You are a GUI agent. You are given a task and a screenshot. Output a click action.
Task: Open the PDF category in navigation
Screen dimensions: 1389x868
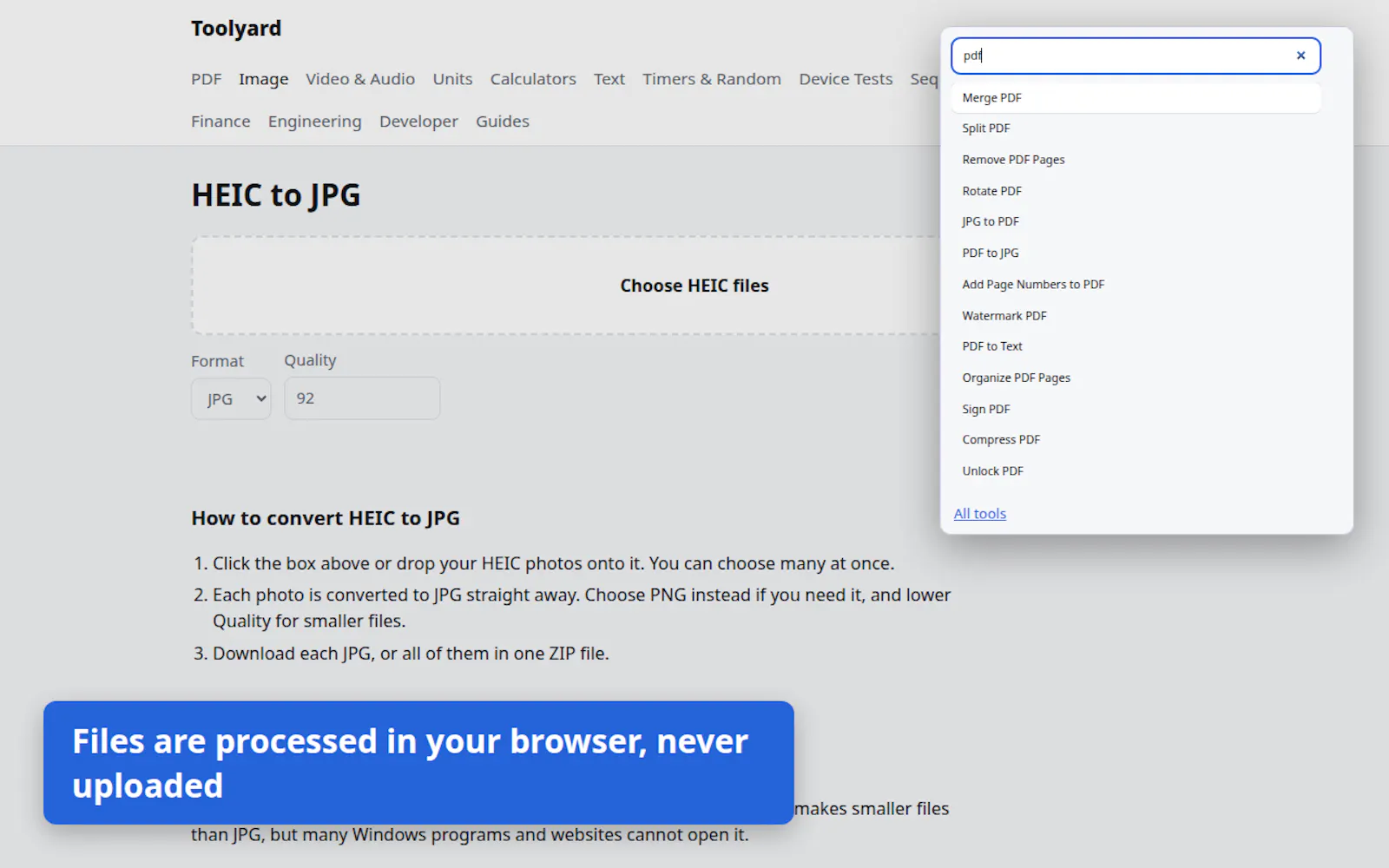tap(207, 79)
